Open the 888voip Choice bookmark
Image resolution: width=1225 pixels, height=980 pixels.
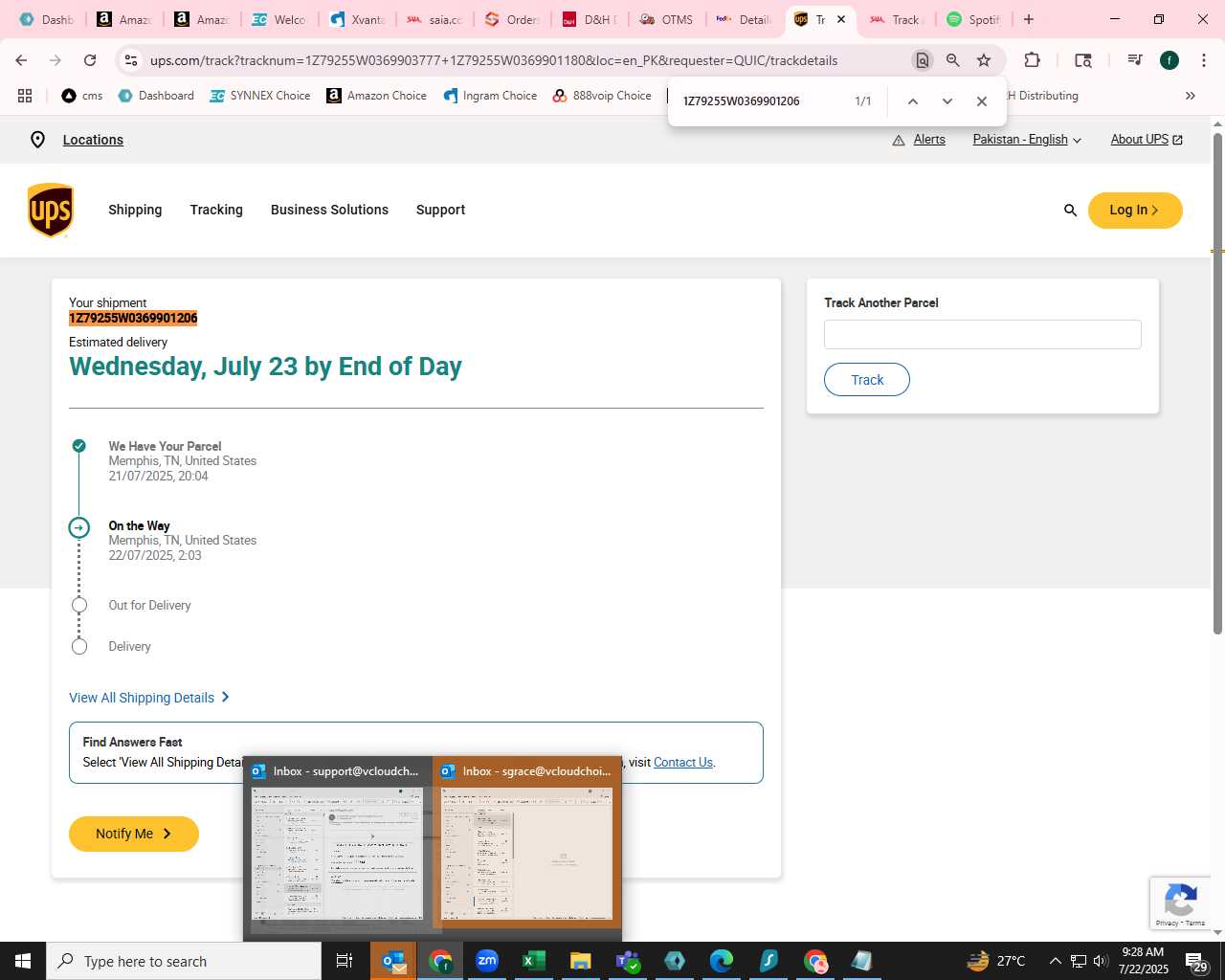(602, 96)
